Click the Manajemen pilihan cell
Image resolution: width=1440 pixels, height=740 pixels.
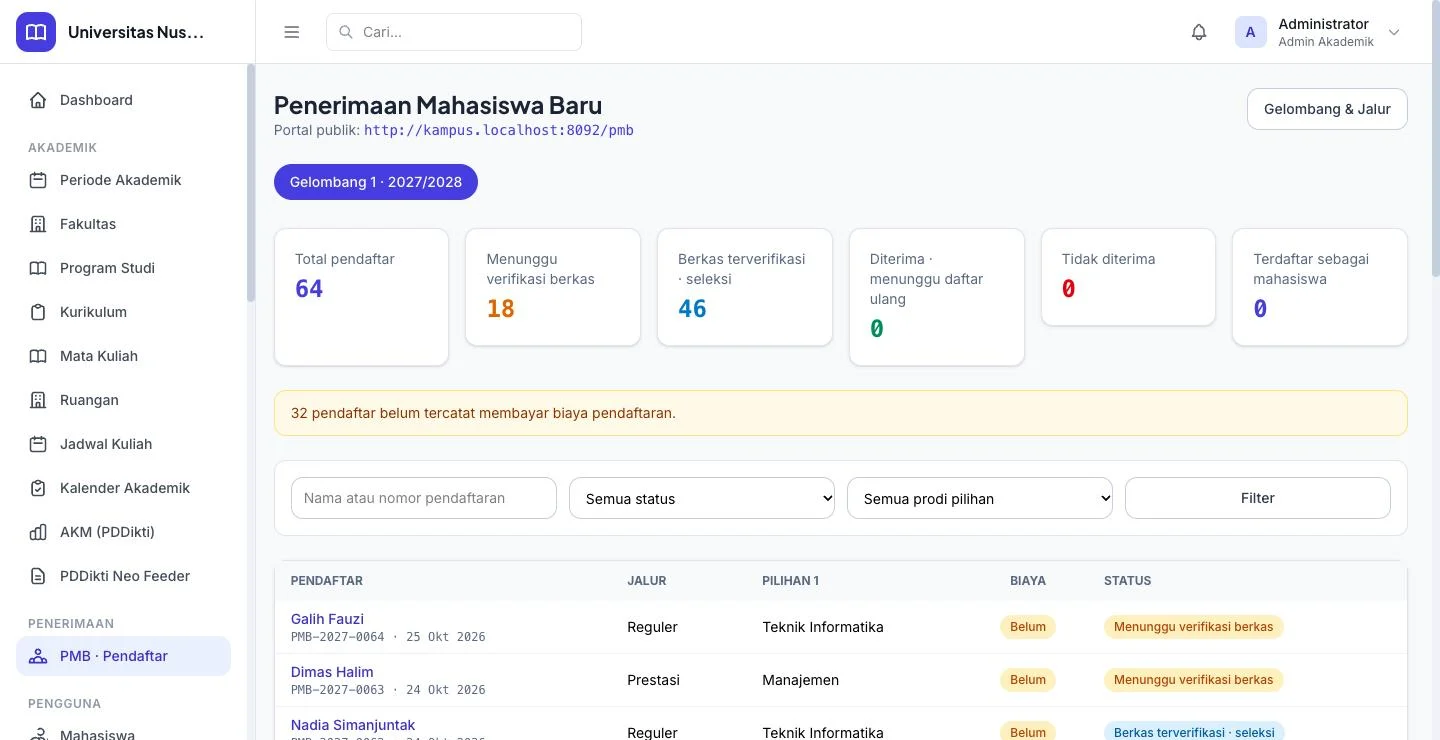pos(801,680)
